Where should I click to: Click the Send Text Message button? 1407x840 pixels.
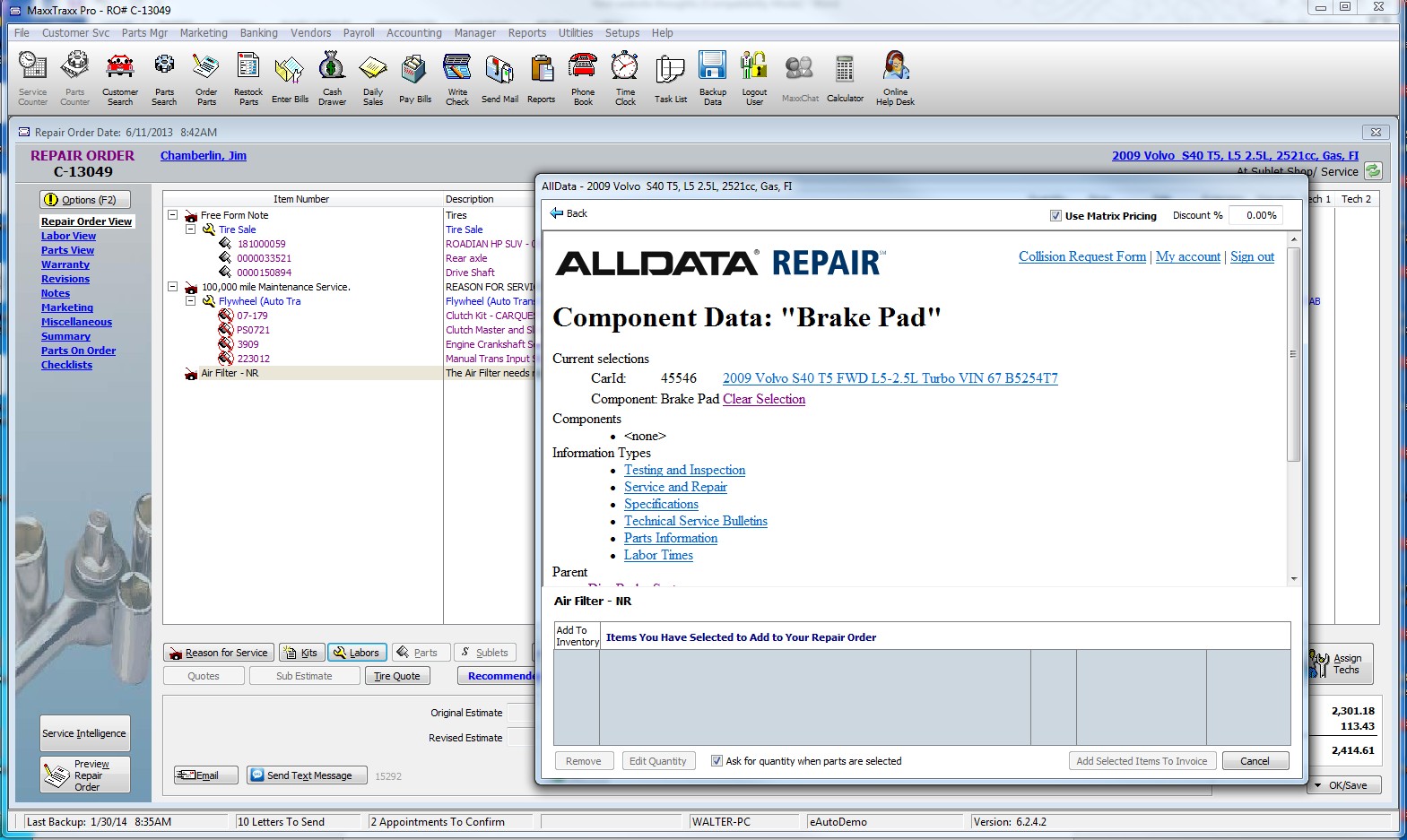(x=307, y=775)
